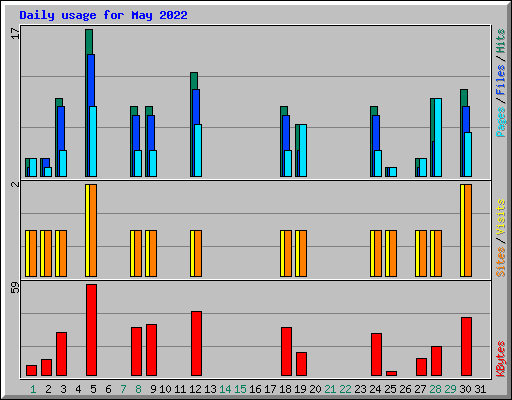Click the small red KBytes bar for day 25

point(391,373)
